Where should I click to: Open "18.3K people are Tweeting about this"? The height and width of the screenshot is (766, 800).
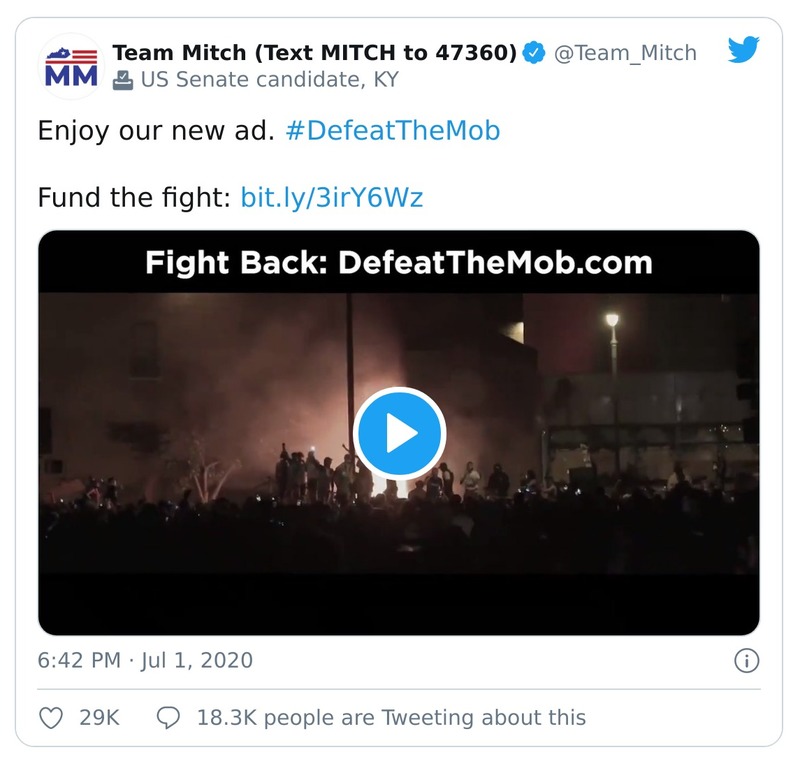391,717
